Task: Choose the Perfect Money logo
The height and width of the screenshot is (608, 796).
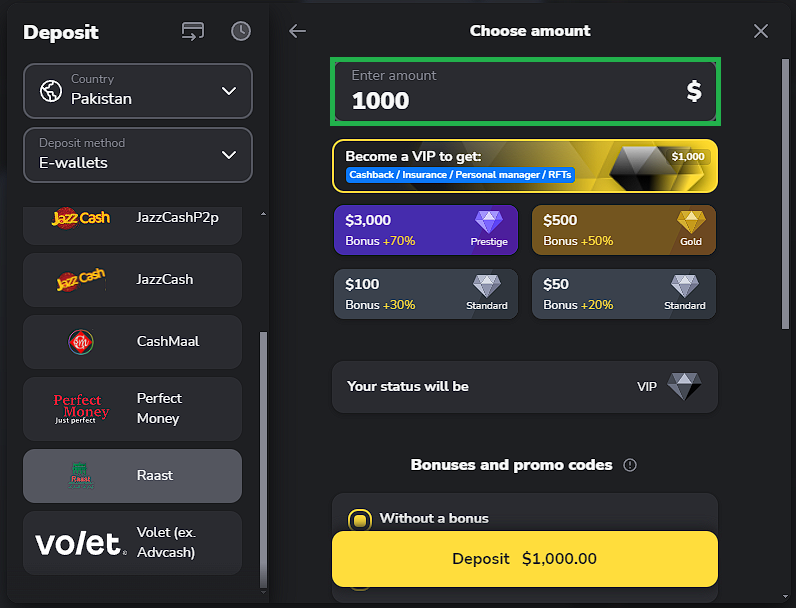Action: [x=81, y=408]
